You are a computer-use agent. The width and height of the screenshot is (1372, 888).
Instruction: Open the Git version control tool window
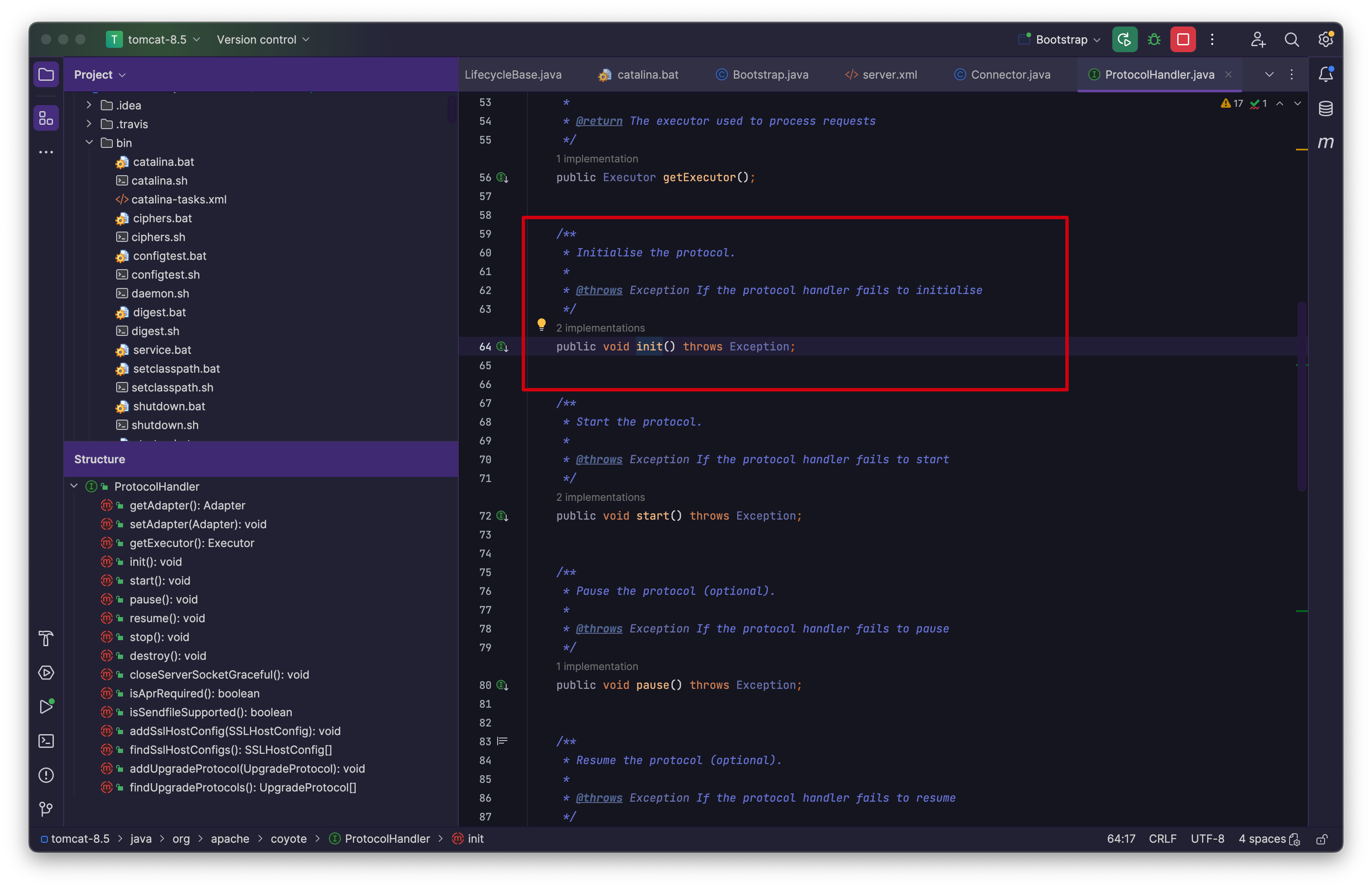click(46, 809)
